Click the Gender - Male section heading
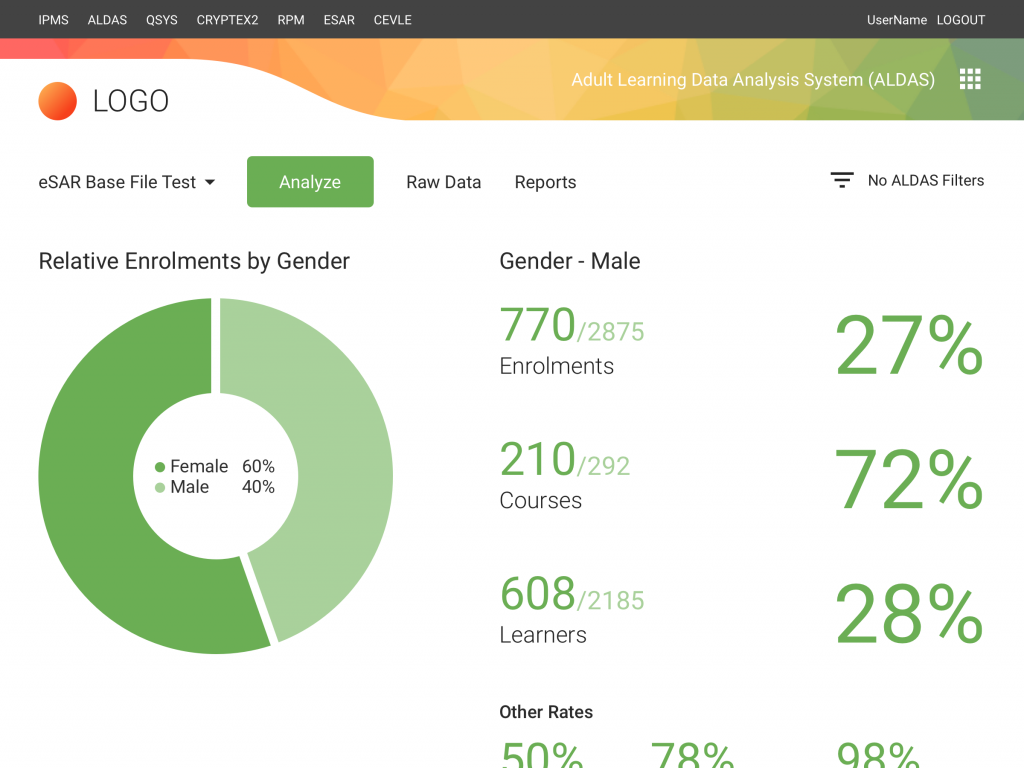This screenshot has height=768, width=1024. tap(569, 261)
